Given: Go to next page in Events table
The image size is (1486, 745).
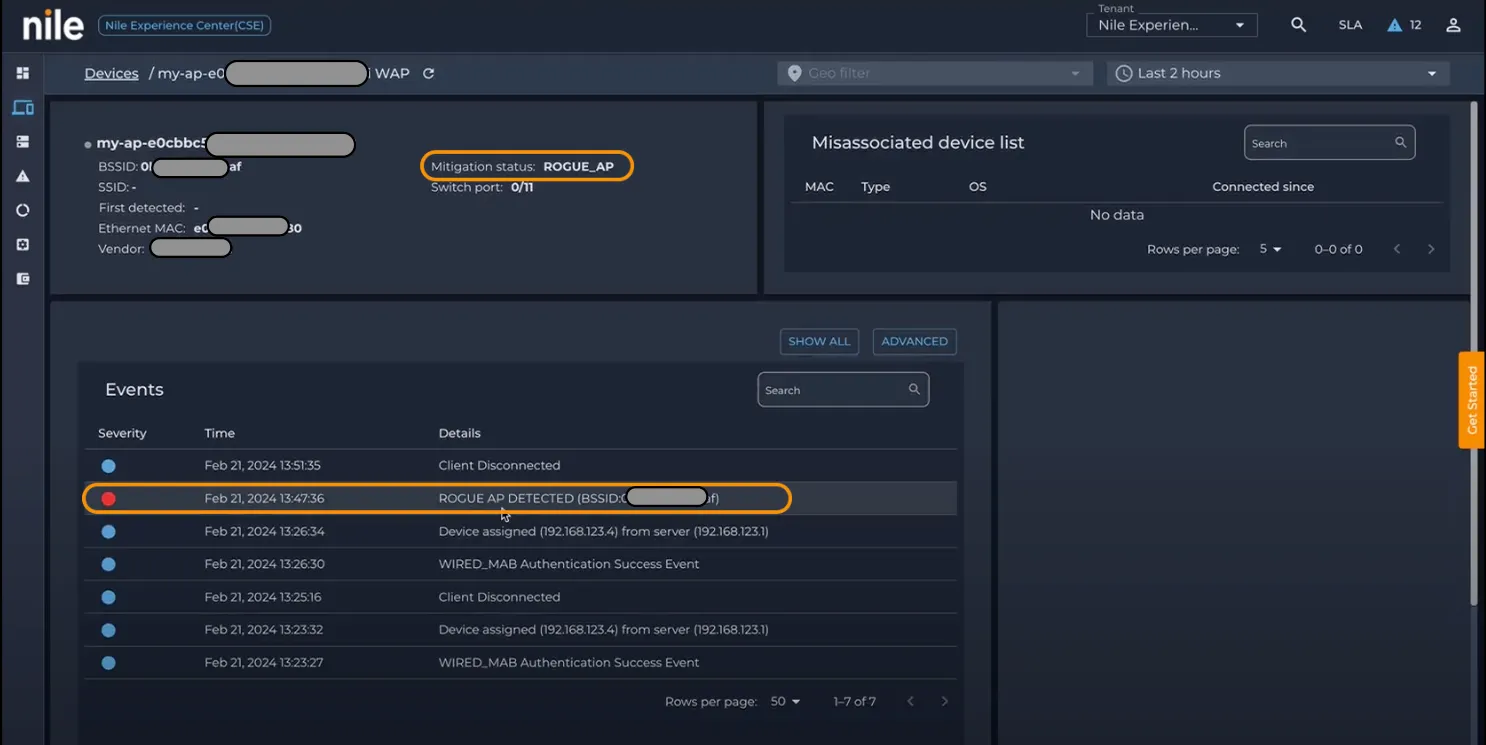Looking at the screenshot, I should pos(944,701).
